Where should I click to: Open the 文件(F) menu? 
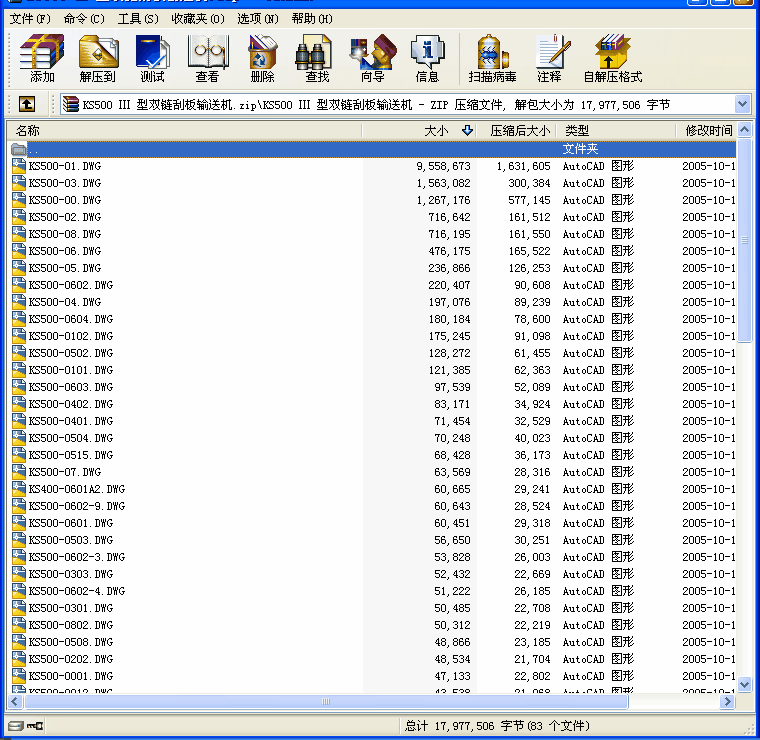tap(29, 19)
